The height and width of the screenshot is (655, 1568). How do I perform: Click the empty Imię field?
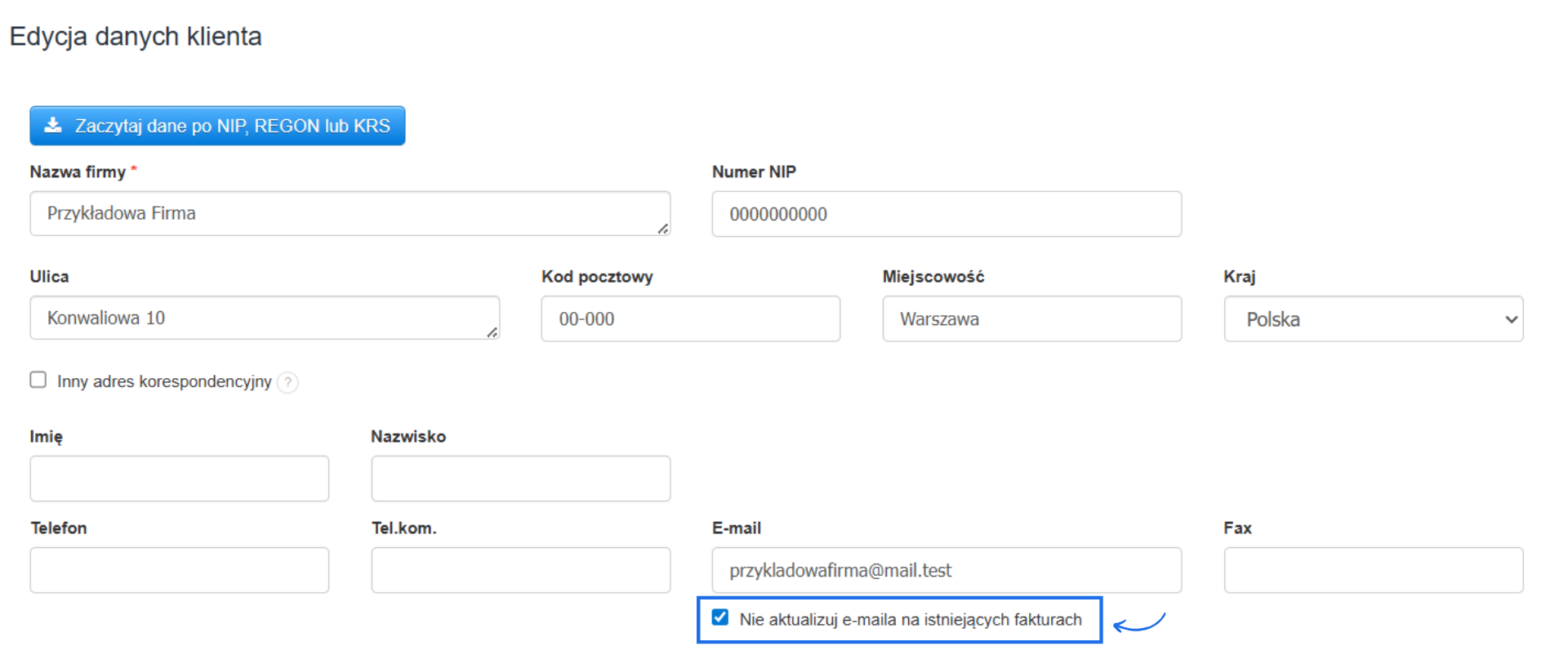click(180, 479)
